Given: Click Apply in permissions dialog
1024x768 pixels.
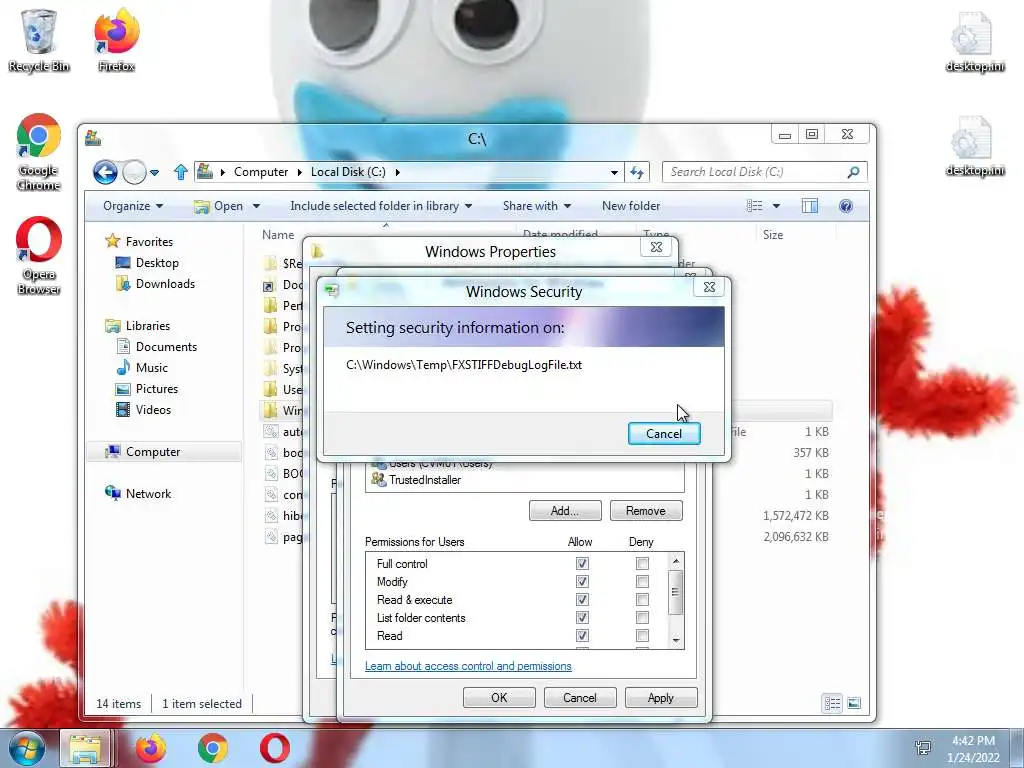Looking at the screenshot, I should [661, 697].
